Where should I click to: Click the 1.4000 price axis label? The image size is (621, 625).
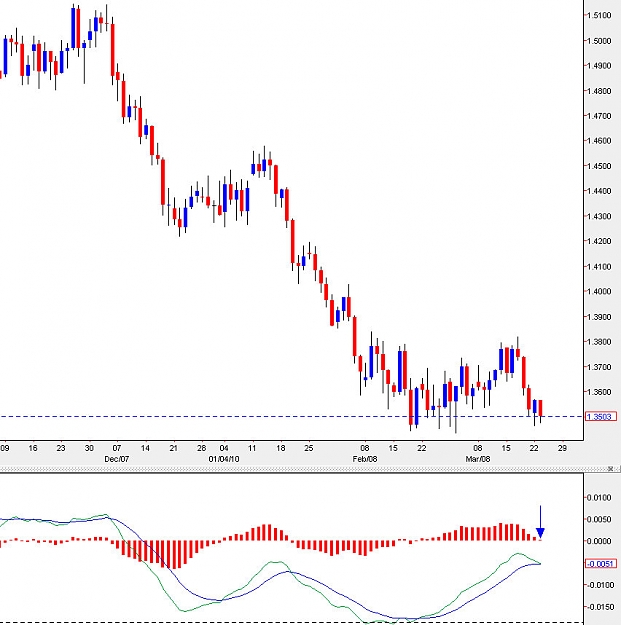(599, 292)
